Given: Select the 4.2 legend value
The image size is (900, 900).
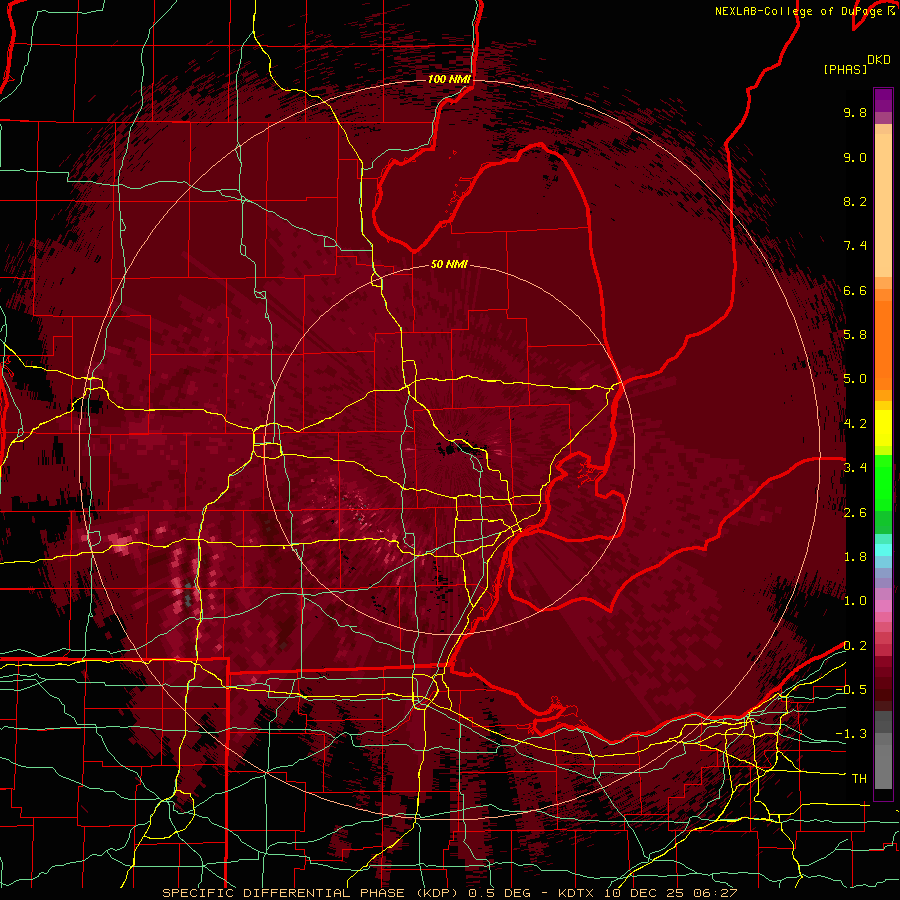Looking at the screenshot, I should tap(855, 424).
